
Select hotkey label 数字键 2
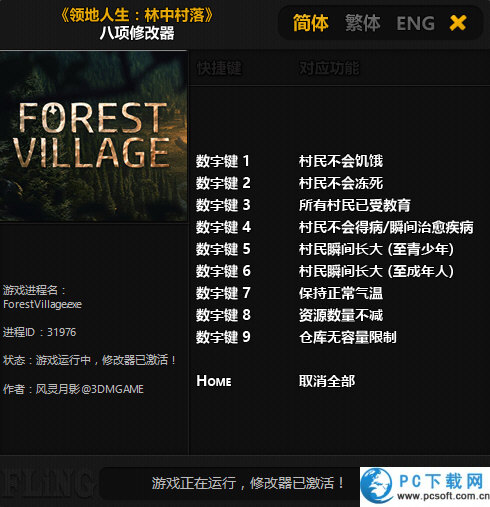[x=223, y=183]
